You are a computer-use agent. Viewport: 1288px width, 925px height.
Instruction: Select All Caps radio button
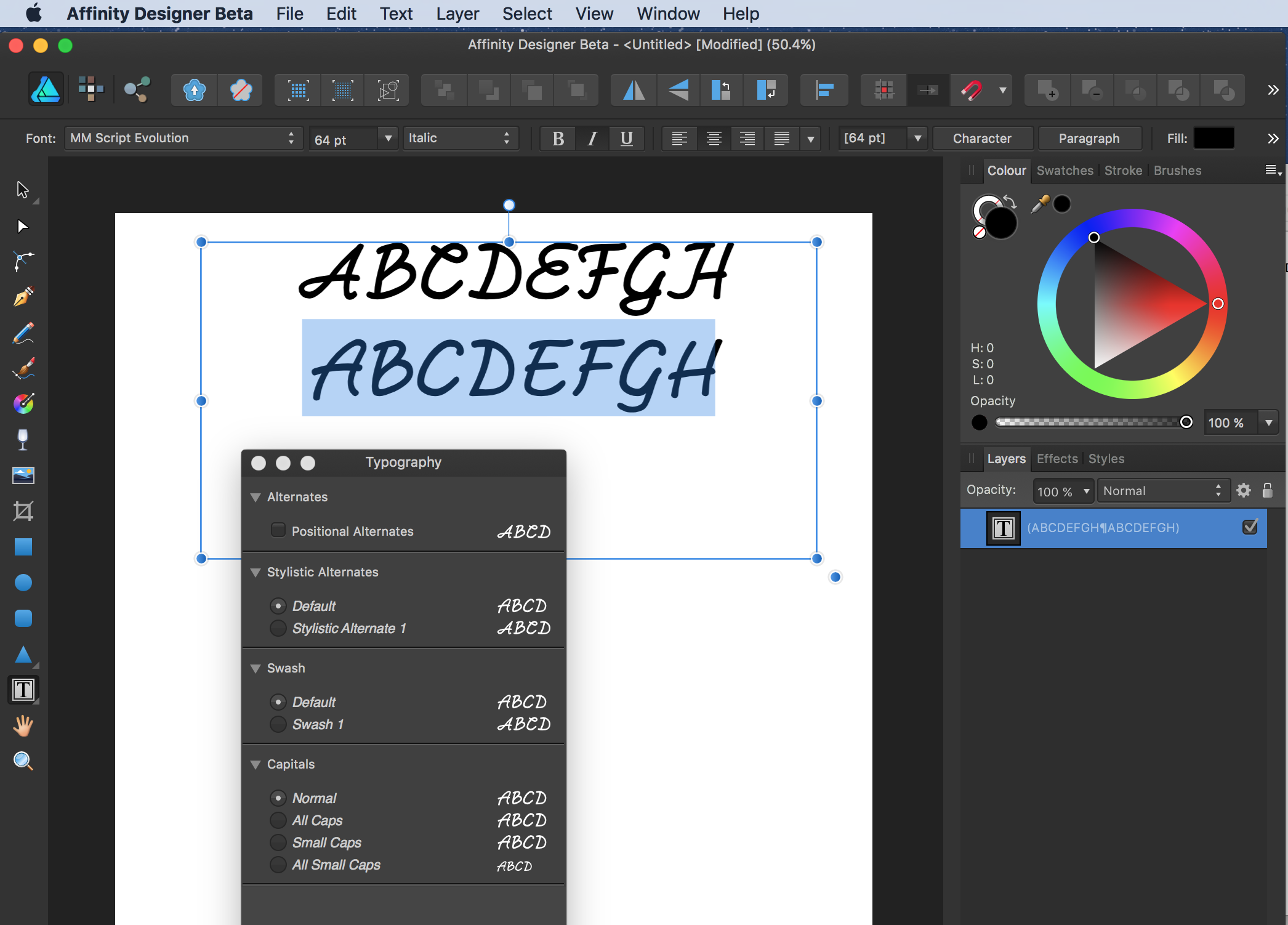click(278, 820)
